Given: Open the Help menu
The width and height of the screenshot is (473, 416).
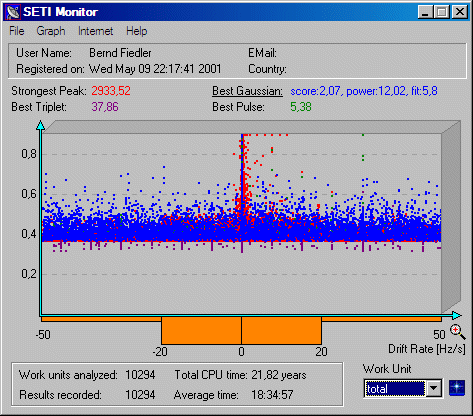Looking at the screenshot, I should coord(136,31).
